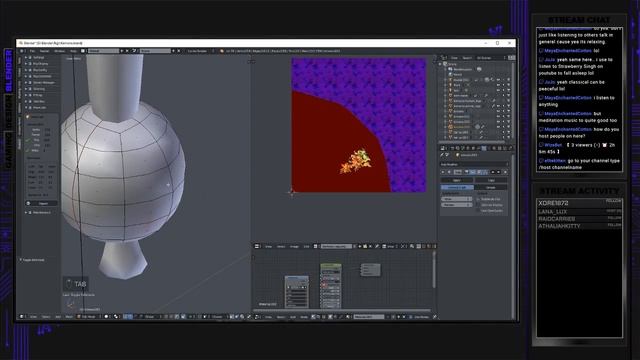Move the modifier up in stack
The image size is (640, 360).
(x=493, y=172)
